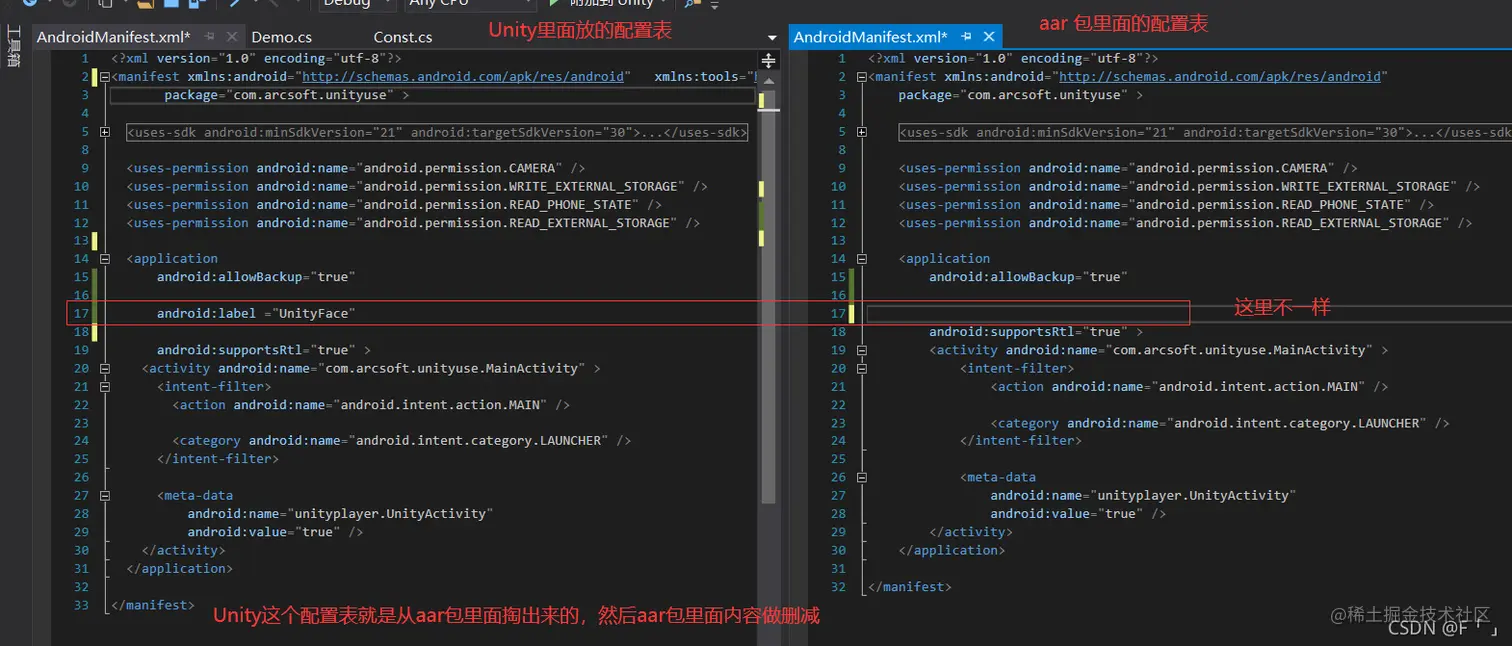Open schemas.android.com URL in left editor
Screen dimensions: 1512x646
click(x=465, y=76)
